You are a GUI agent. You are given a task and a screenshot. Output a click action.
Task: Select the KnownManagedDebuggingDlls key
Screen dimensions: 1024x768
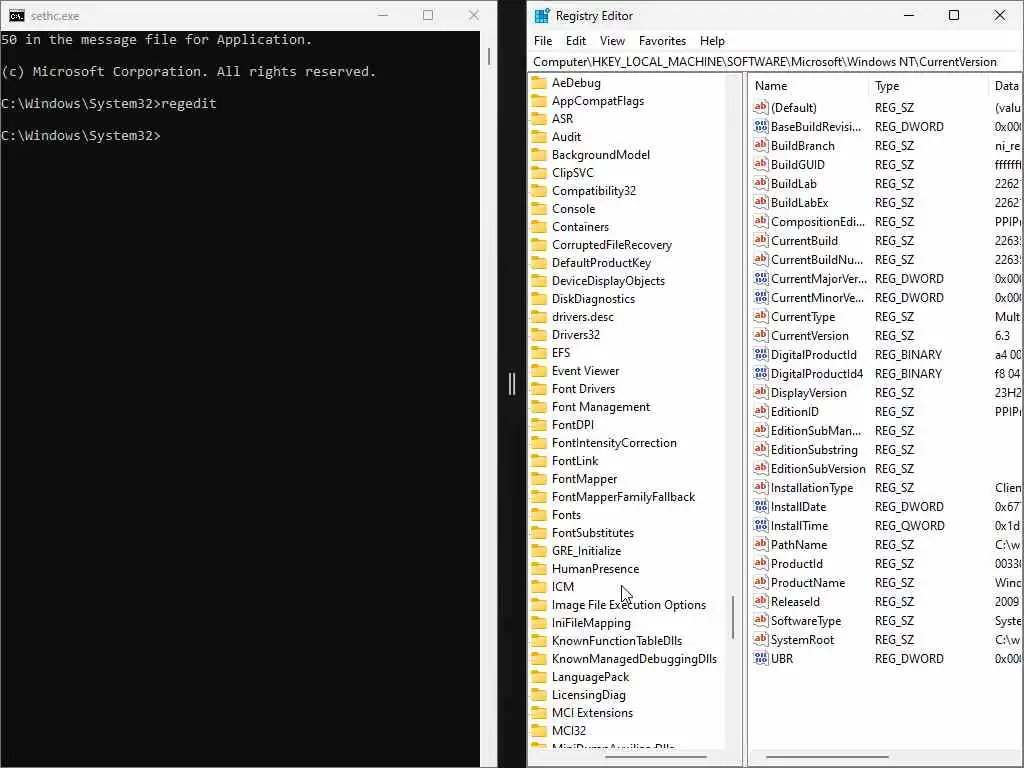[x=634, y=659]
